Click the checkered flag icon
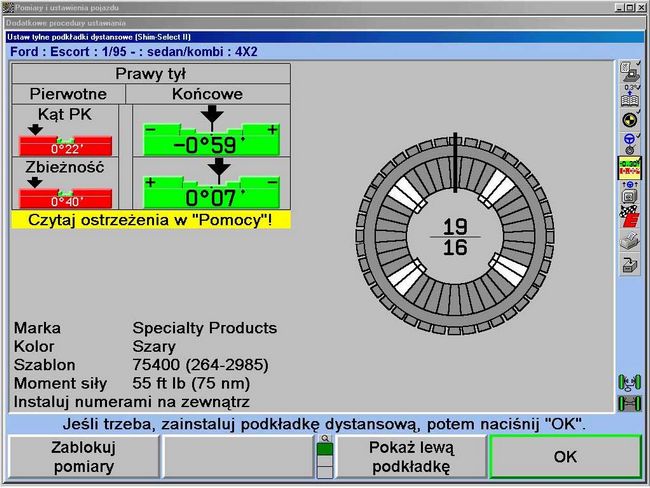The width and height of the screenshot is (650, 488). coord(630,215)
